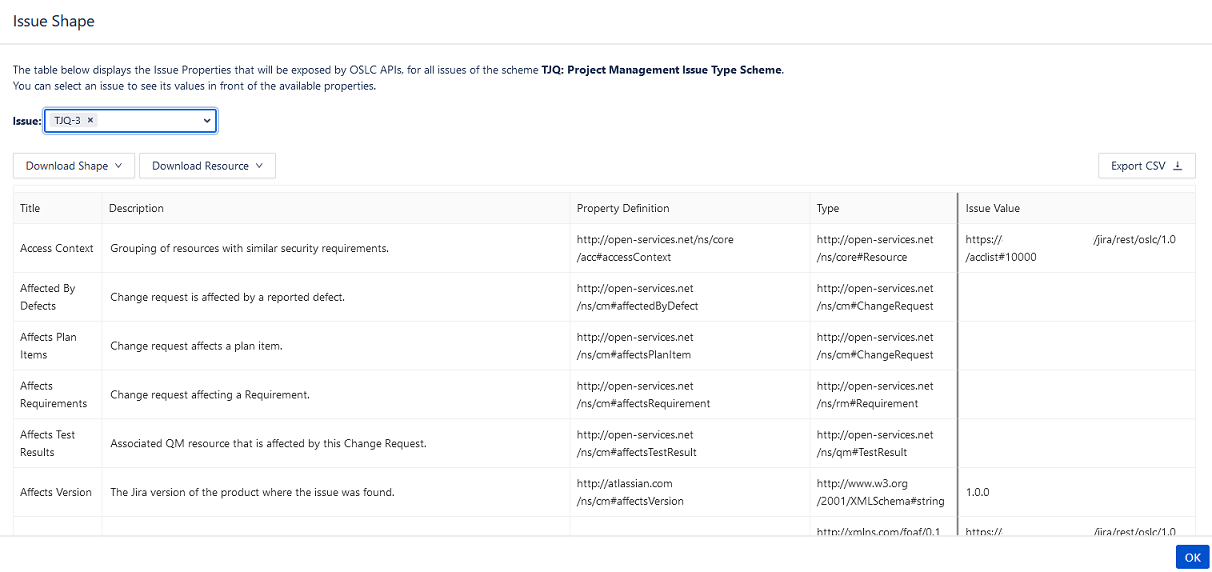Screen dimensions: 1212x572
Task: Select the Affects Plan Items title cell
Action: click(x=57, y=346)
